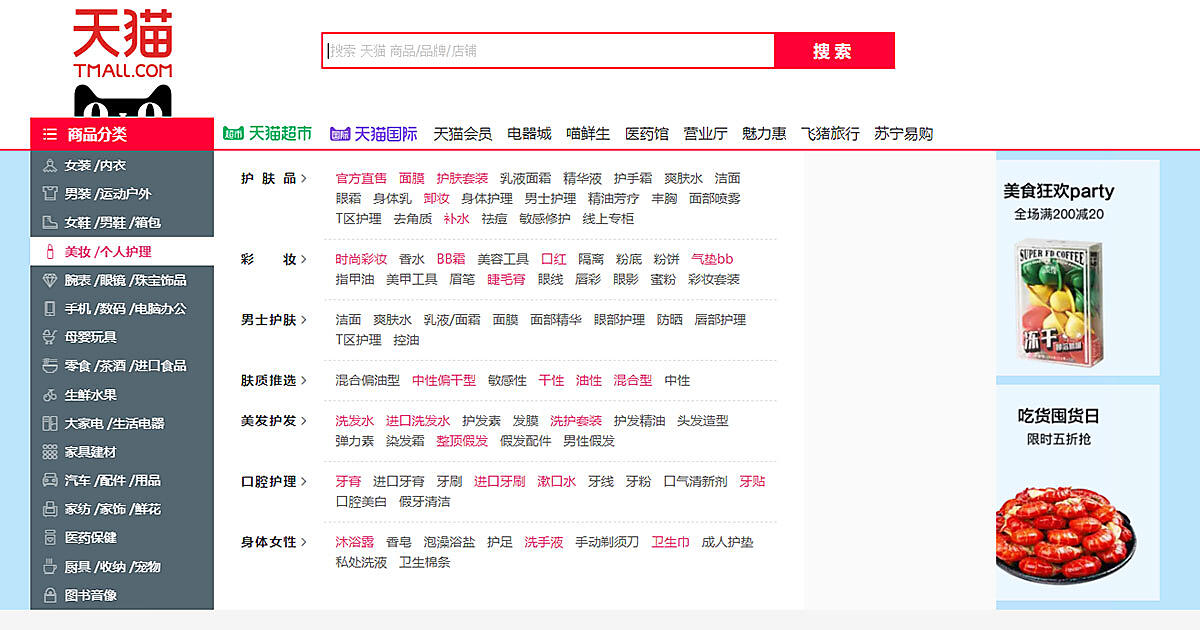The width and height of the screenshot is (1200, 630).
Task: Click the 洗发水 link under 美发护发
Action: pyautogui.click(x=354, y=421)
